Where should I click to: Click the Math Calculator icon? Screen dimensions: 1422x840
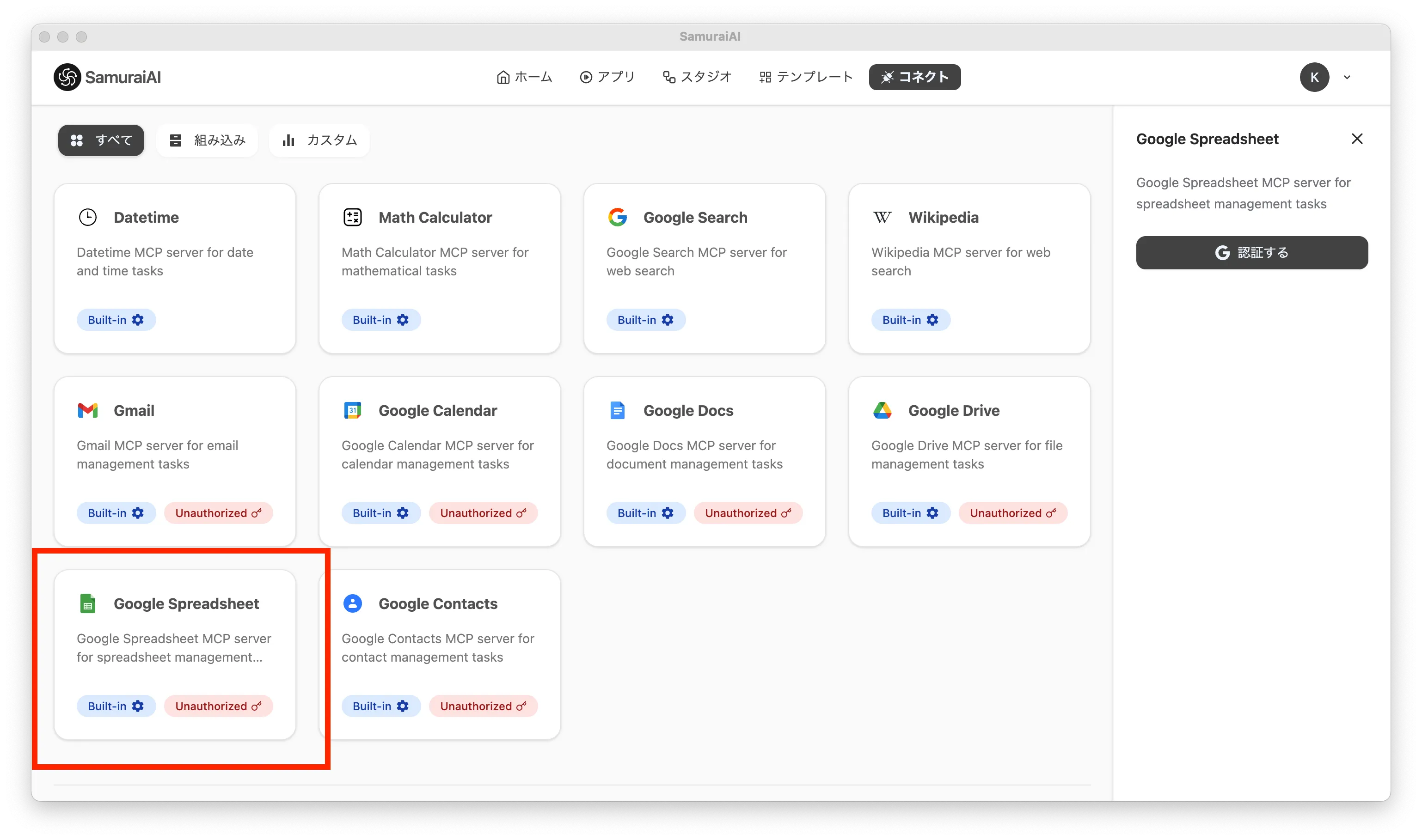352,217
